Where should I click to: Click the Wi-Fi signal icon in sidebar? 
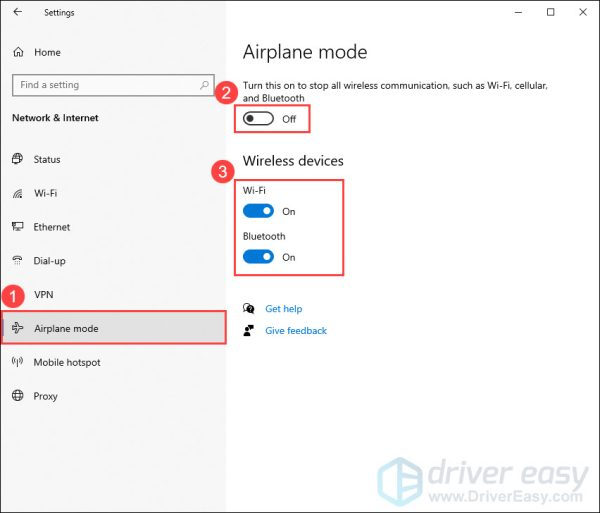tap(18, 193)
